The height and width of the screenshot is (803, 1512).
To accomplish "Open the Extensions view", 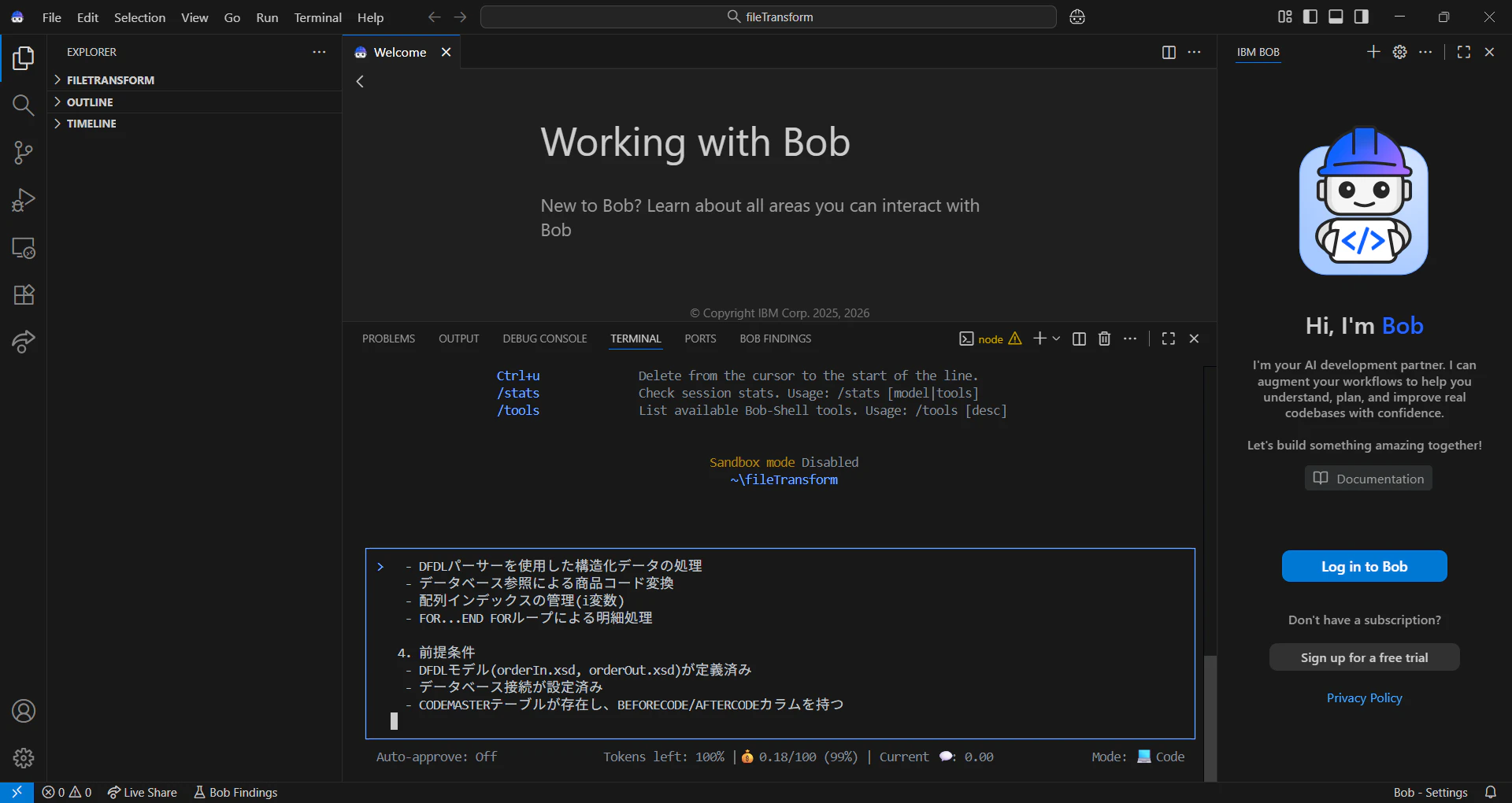I will 24,295.
